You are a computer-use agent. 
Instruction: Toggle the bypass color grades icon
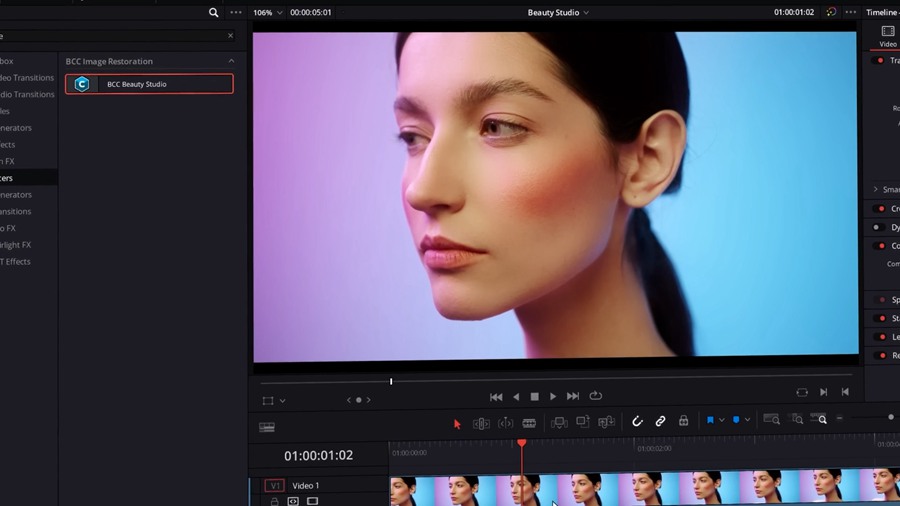point(831,12)
